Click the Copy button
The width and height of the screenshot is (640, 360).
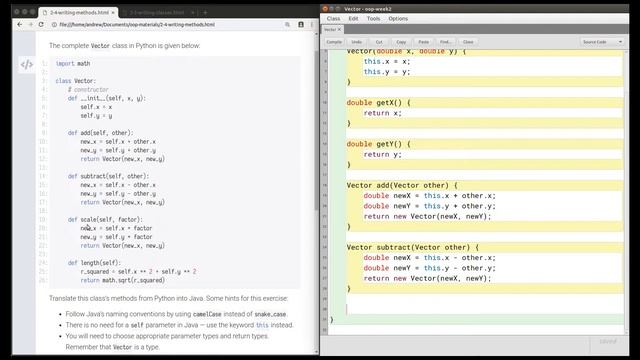pyautogui.click(x=401, y=42)
